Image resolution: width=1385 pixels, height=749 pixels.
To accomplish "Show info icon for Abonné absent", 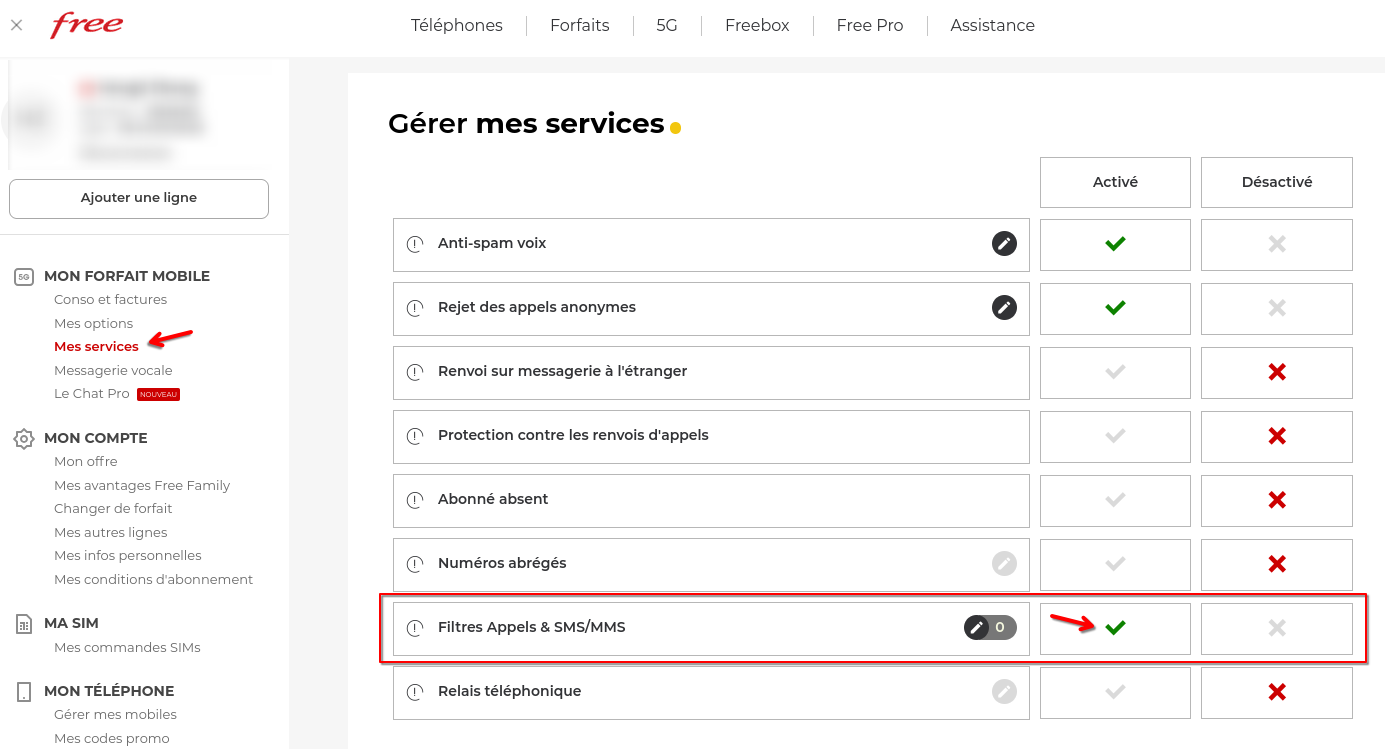I will coord(415,500).
